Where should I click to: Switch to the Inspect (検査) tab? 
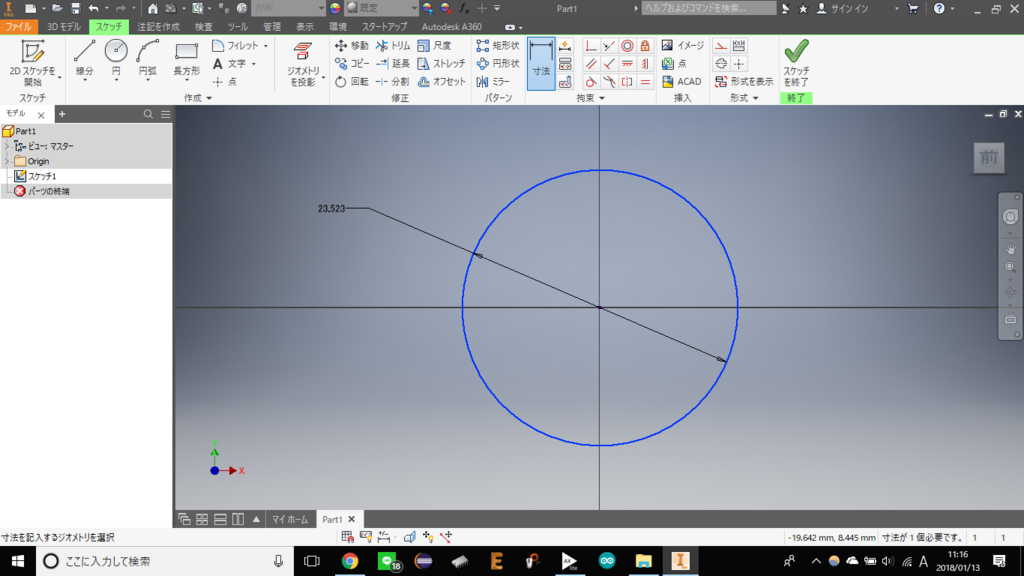tap(204, 27)
